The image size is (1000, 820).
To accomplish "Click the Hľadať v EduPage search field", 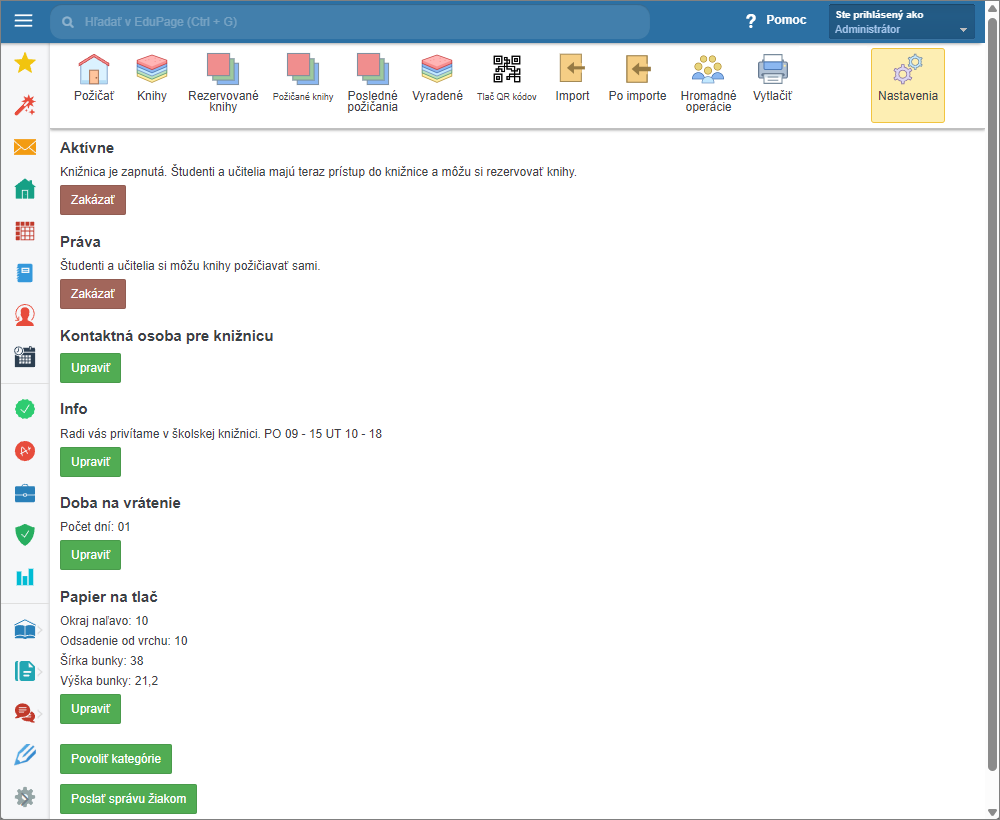I will coord(350,21).
